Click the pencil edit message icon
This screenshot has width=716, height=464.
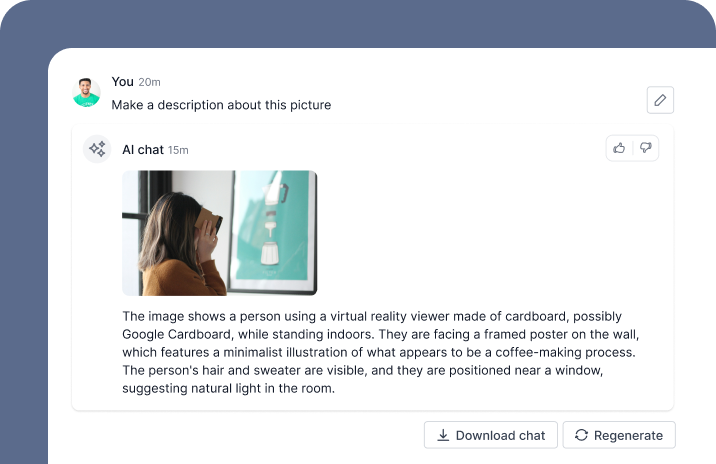coord(660,100)
